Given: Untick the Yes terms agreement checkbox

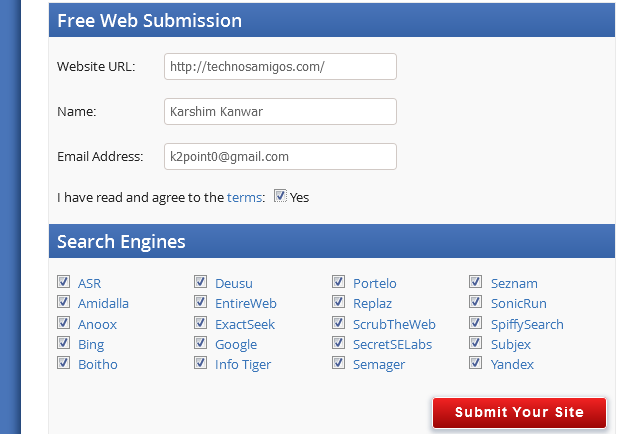Looking at the screenshot, I should (x=280, y=197).
